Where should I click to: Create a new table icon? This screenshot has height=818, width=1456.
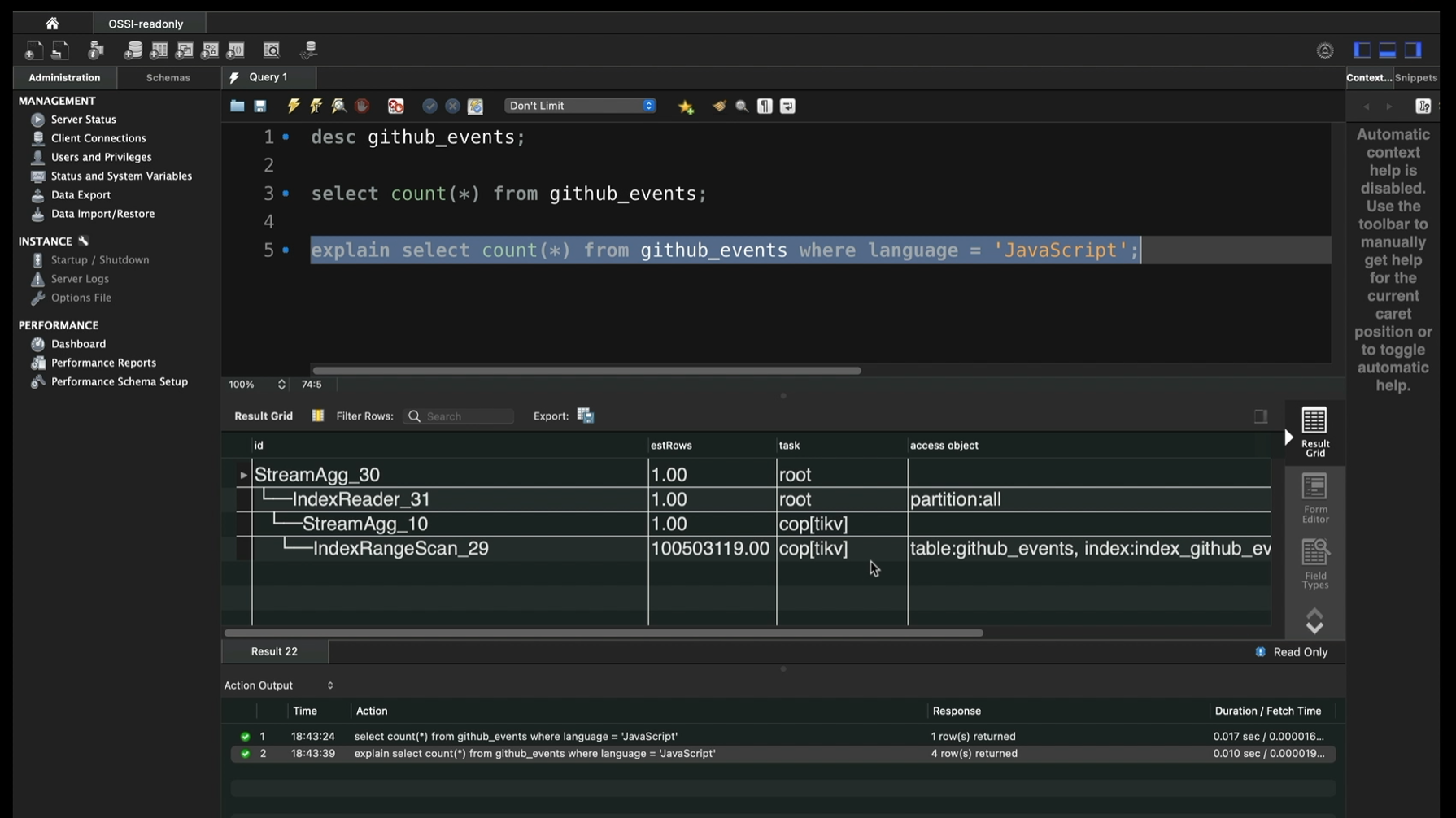[x=159, y=50]
